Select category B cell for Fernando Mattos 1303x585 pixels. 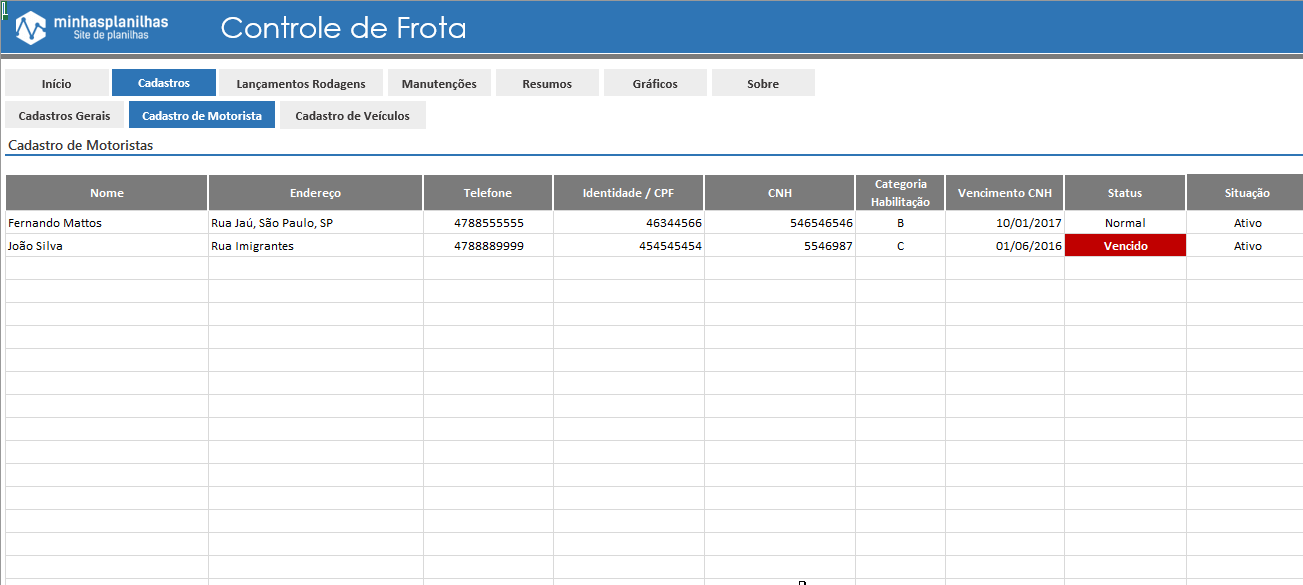(900, 222)
